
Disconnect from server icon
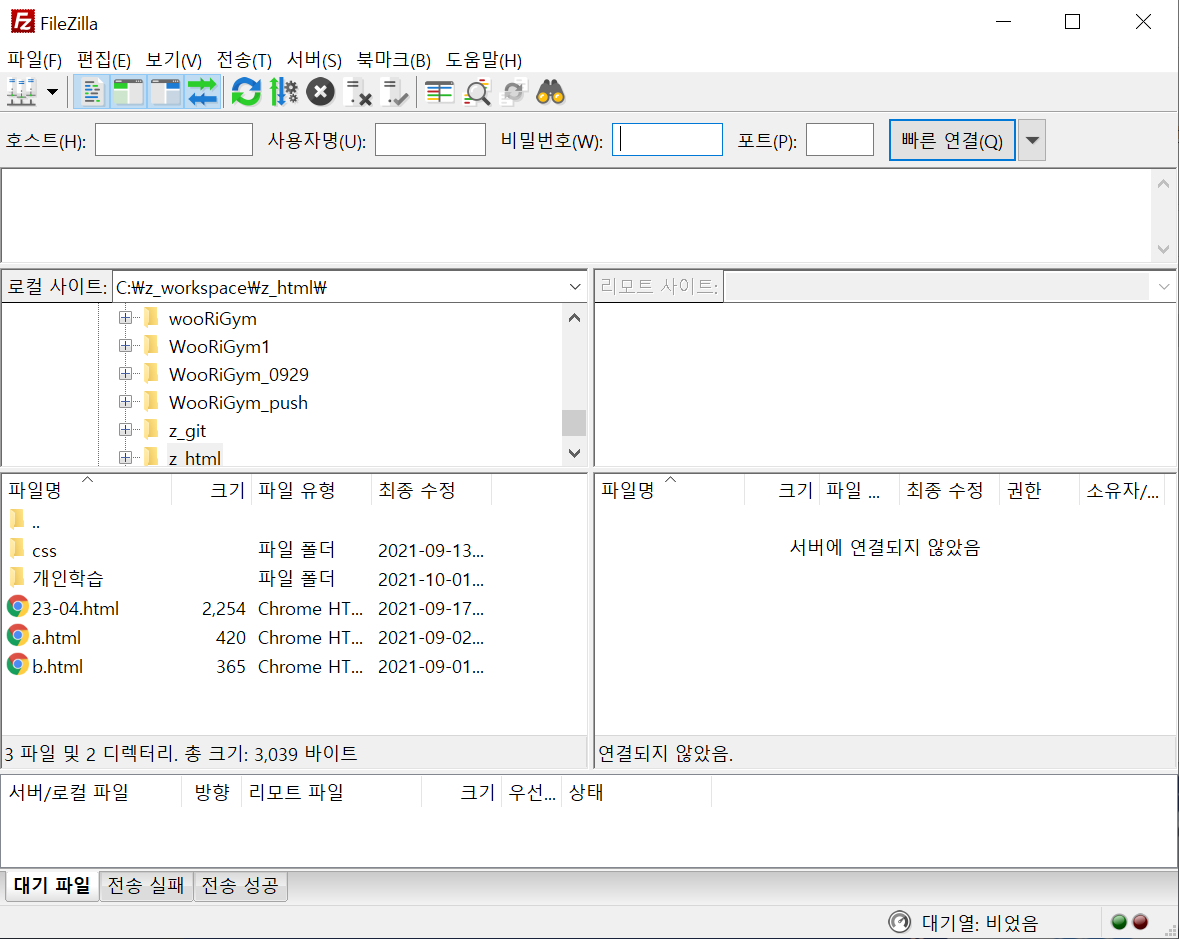pyautogui.click(x=358, y=92)
